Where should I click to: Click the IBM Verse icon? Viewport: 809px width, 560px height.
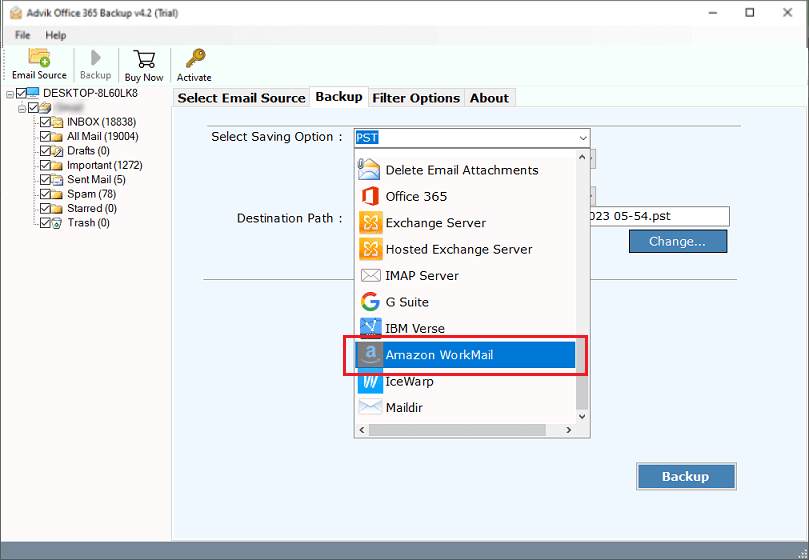370,327
